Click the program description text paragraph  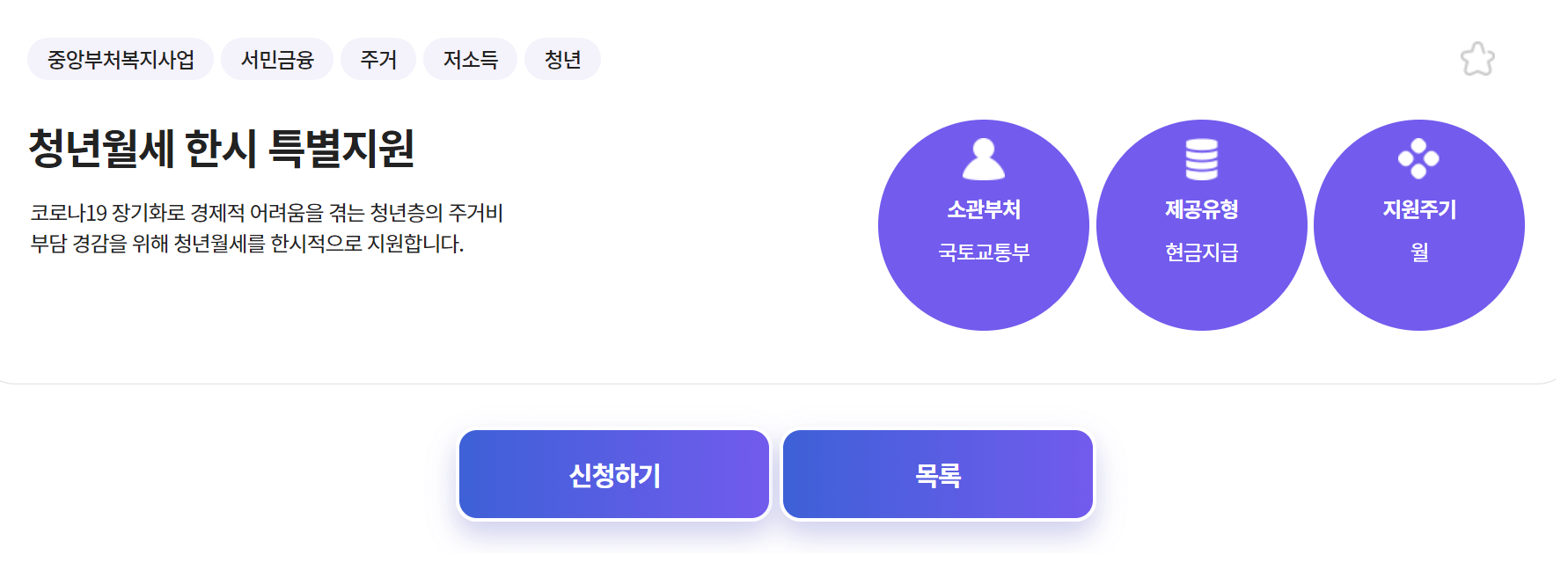[x=268, y=229]
